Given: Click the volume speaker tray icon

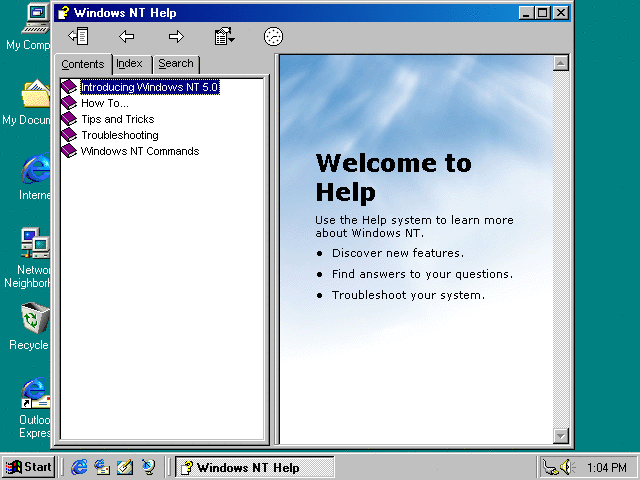Looking at the screenshot, I should [x=566, y=467].
